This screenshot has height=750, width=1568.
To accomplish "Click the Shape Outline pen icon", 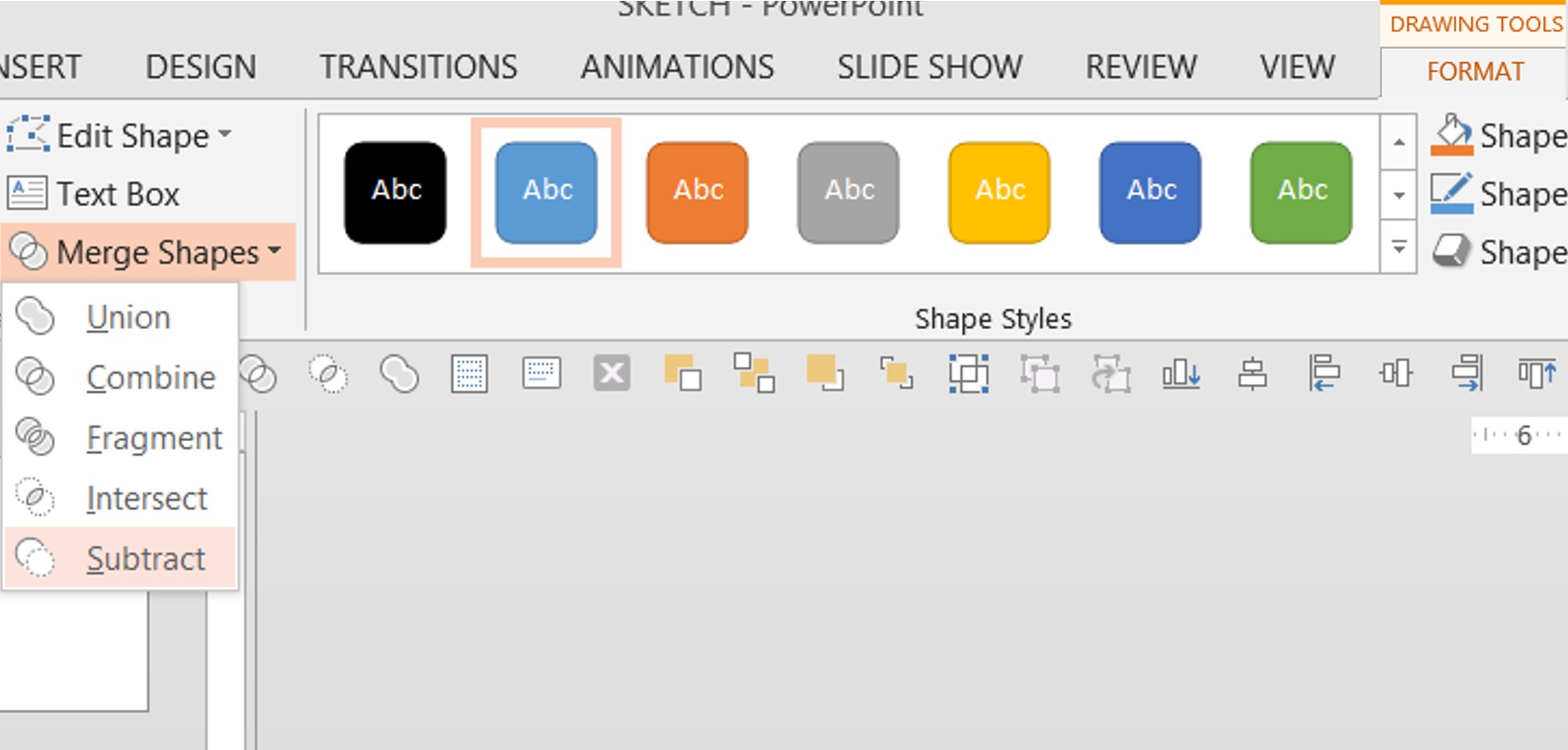I will 1451,194.
